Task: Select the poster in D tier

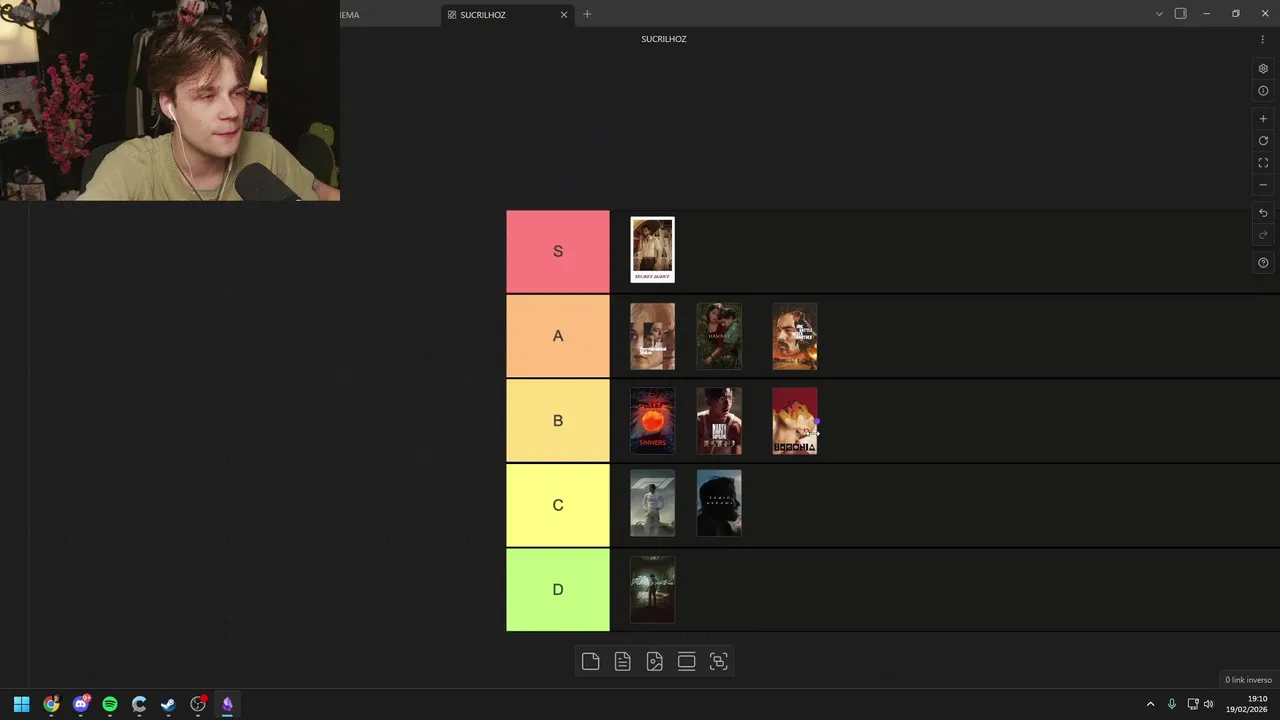Action: (653, 590)
